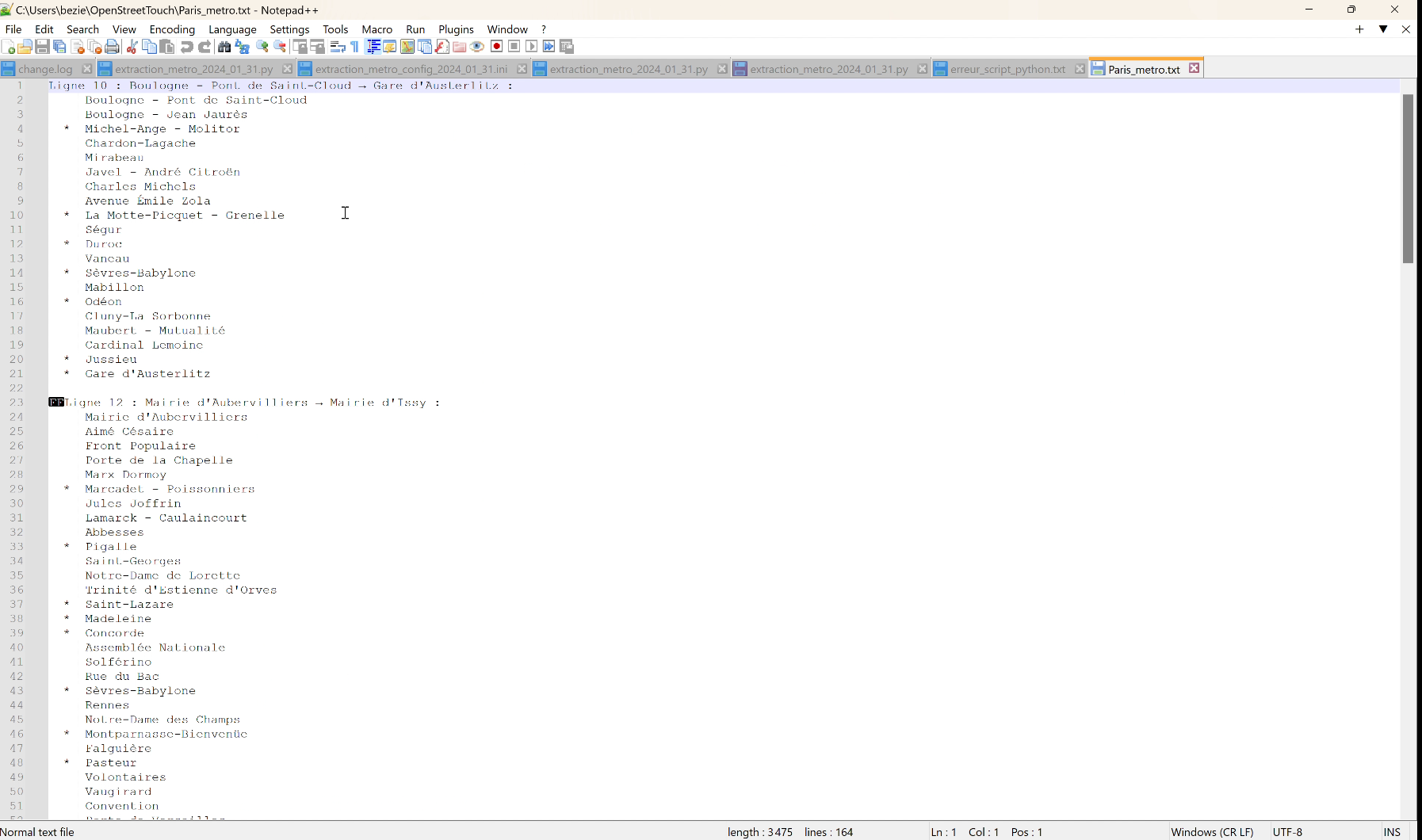This screenshot has width=1422, height=840.
Task: Click the X next to the dropdown triangle
Action: click(x=1406, y=29)
